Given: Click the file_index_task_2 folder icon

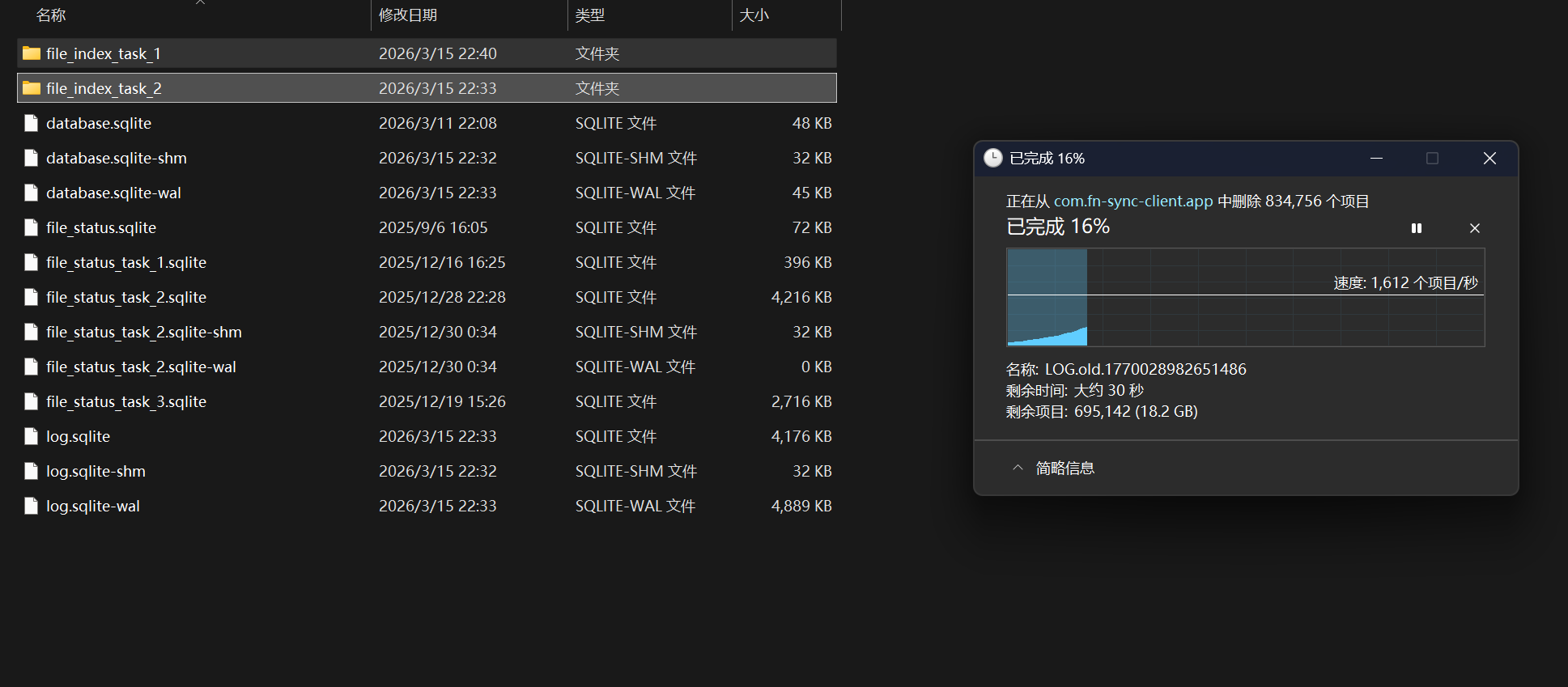Looking at the screenshot, I should pyautogui.click(x=32, y=88).
